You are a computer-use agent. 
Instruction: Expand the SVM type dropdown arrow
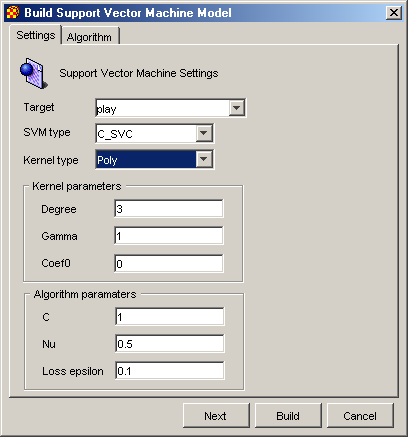pyautogui.click(x=204, y=133)
